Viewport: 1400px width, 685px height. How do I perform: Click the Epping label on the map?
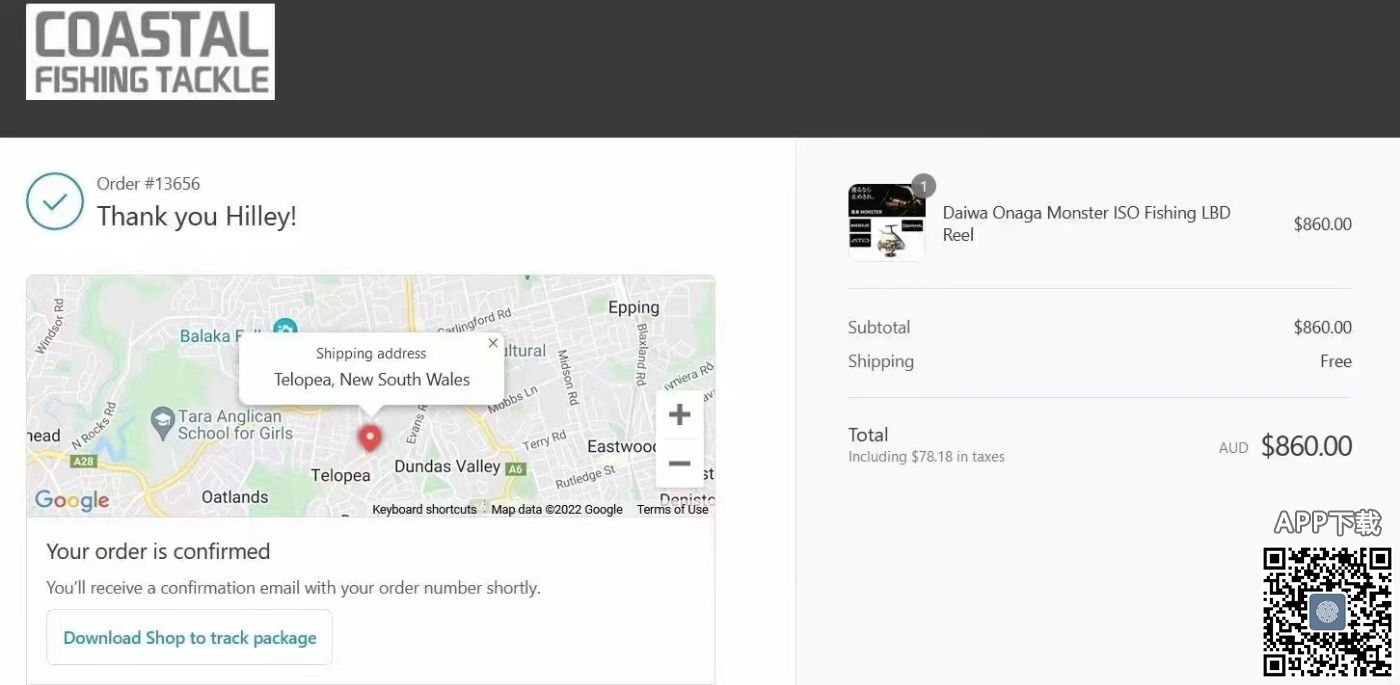(x=633, y=308)
